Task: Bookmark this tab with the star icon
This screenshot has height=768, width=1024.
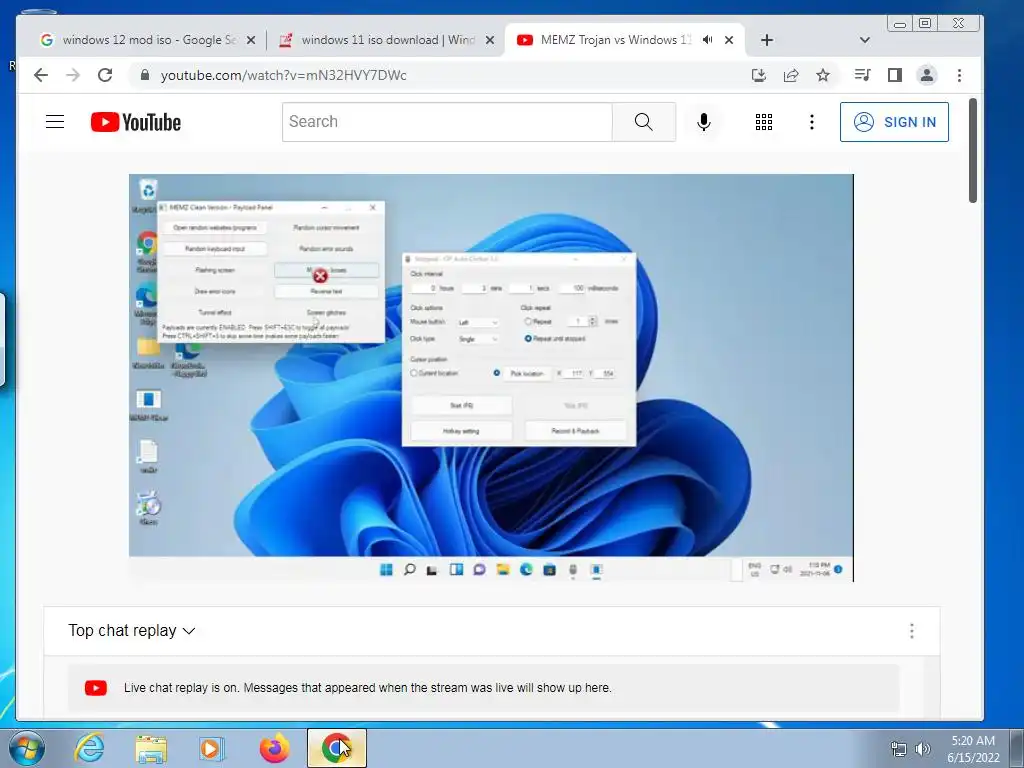Action: (823, 75)
